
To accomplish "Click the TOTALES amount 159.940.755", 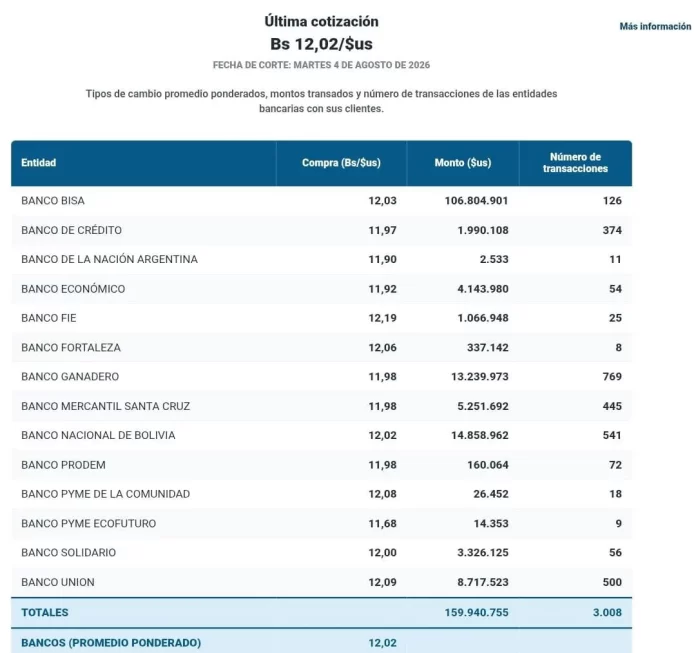I will coord(477,613).
